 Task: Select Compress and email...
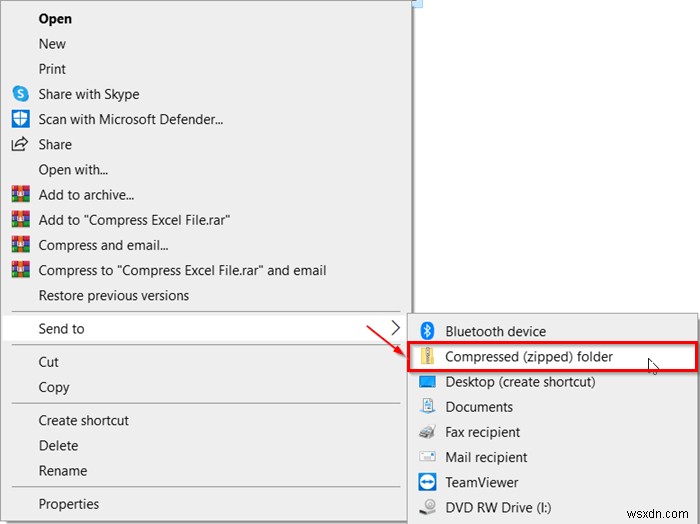[x=207, y=245]
